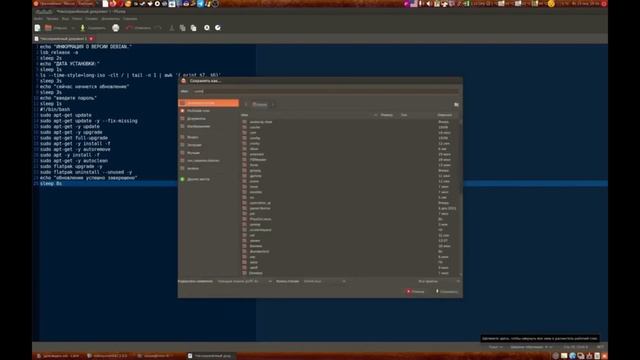This screenshot has height=360, width=640.
Task: Open the Справка menu
Action: (130, 19)
